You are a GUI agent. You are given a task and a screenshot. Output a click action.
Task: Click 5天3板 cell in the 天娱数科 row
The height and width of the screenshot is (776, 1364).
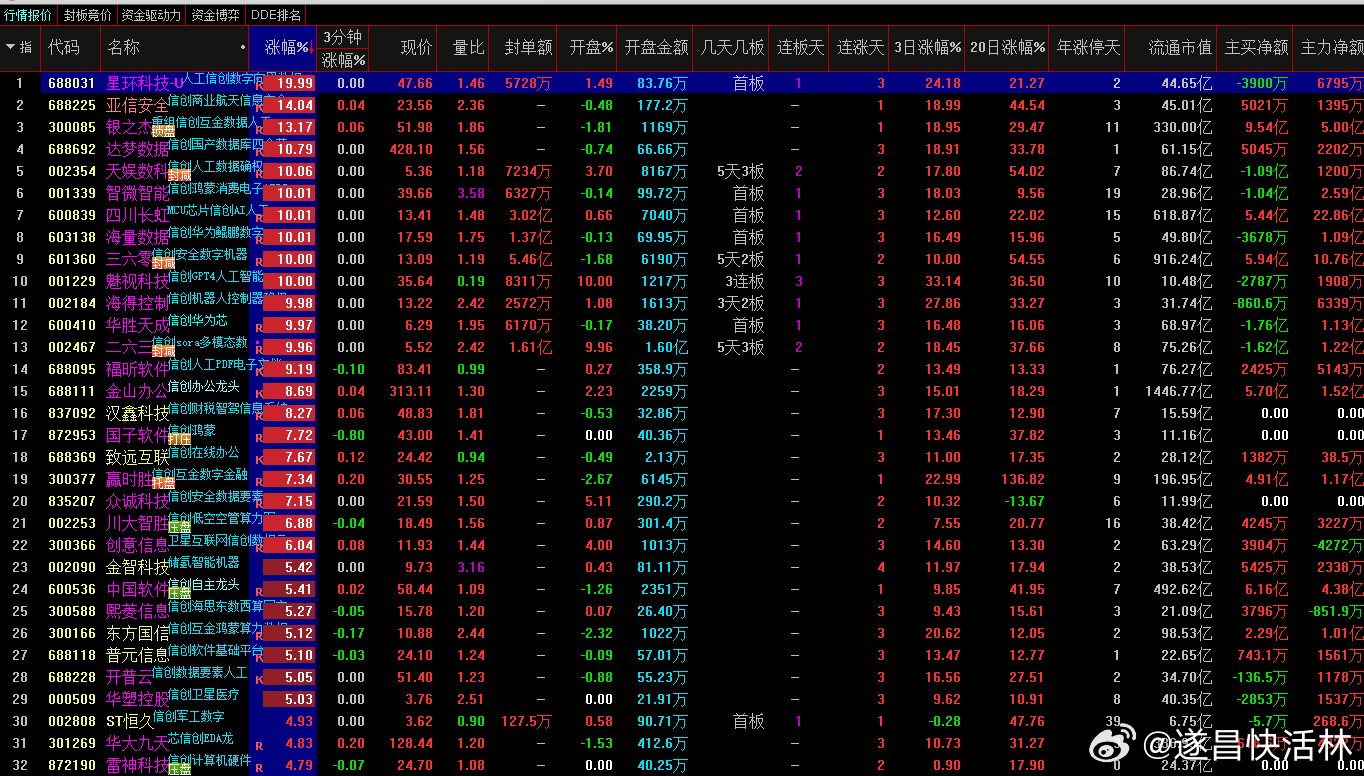(741, 171)
